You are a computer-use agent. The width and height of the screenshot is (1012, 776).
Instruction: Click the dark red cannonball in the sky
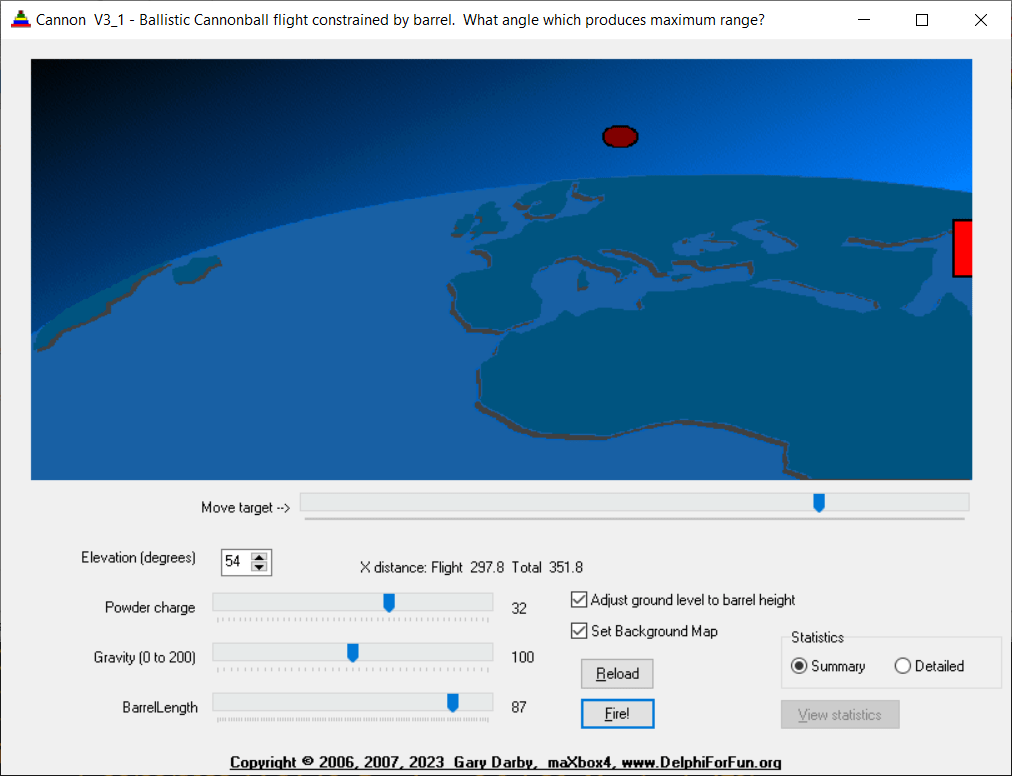620,137
